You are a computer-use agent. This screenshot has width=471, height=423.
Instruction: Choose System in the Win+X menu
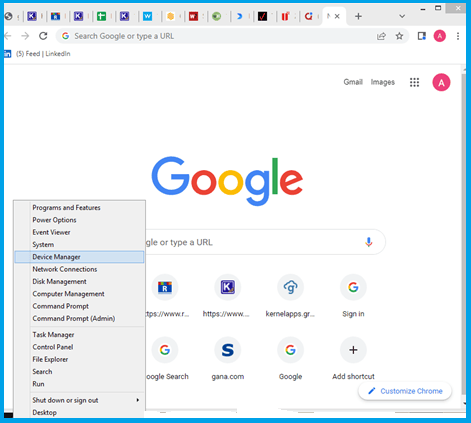tap(79, 245)
